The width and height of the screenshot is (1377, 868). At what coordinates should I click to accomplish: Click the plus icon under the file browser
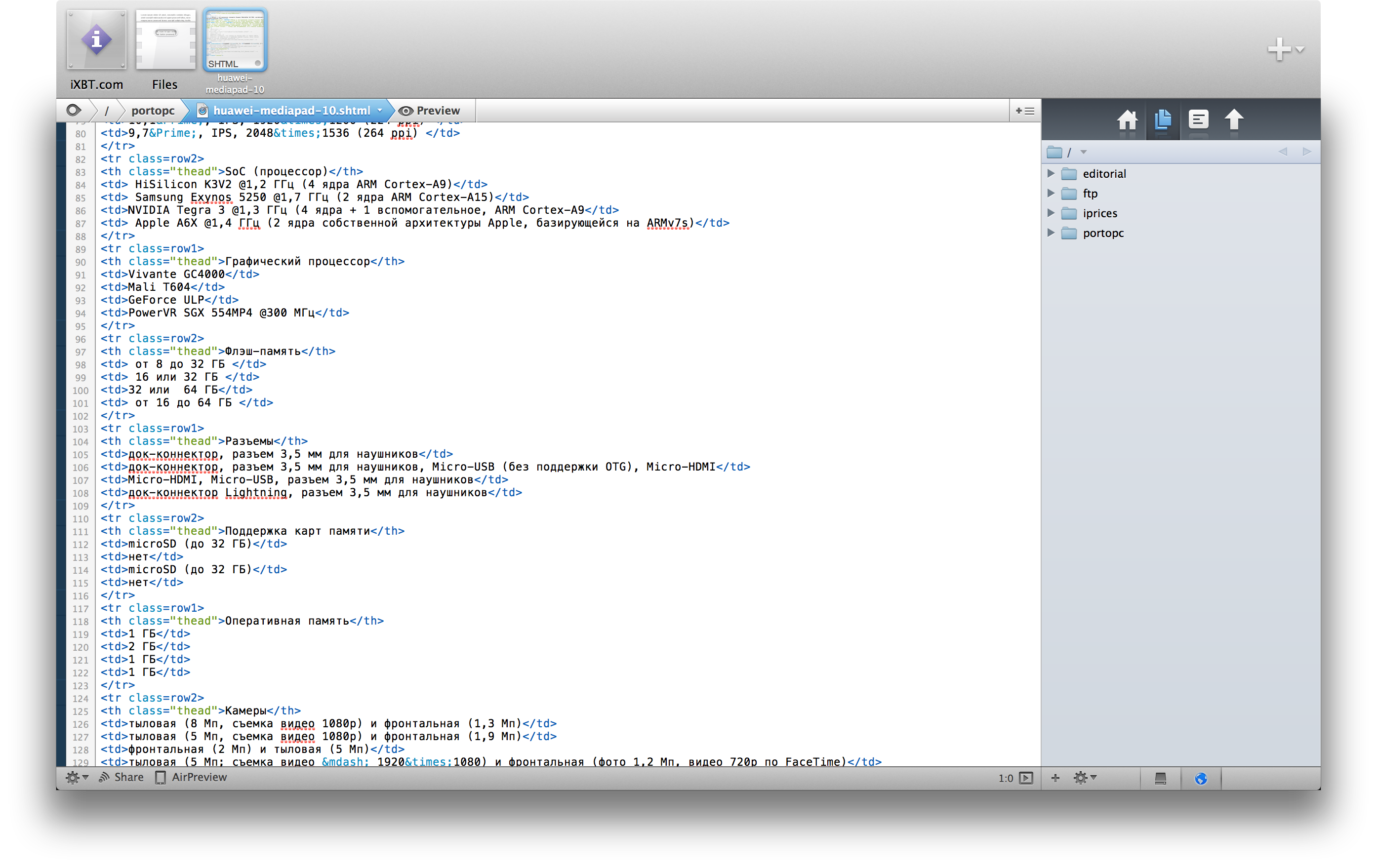tap(1055, 778)
